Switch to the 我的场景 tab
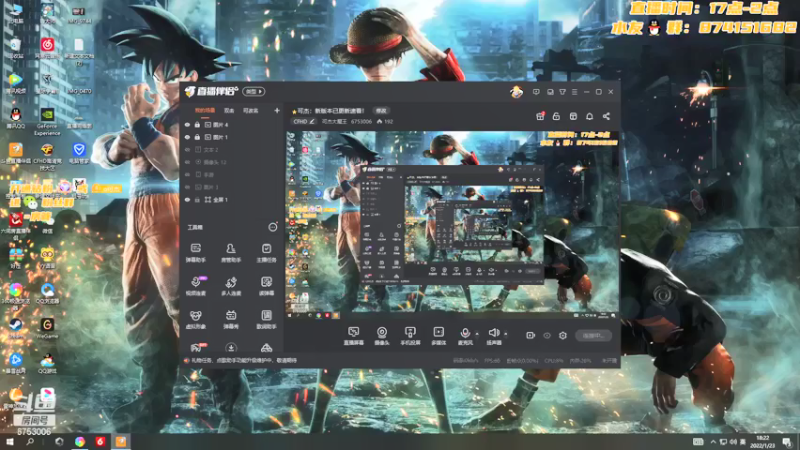The height and width of the screenshot is (450, 800). 205,111
